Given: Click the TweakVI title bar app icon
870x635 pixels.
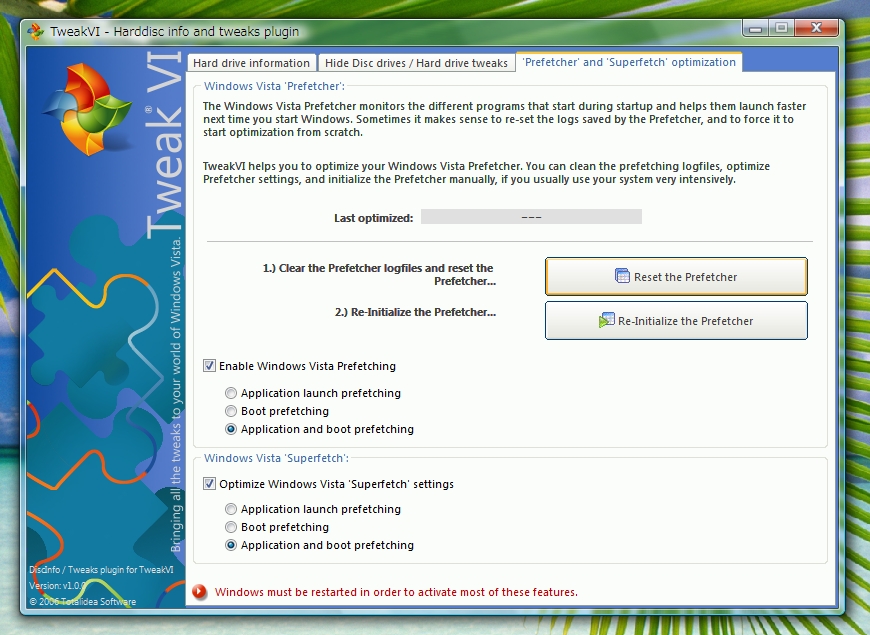Looking at the screenshot, I should (36, 32).
